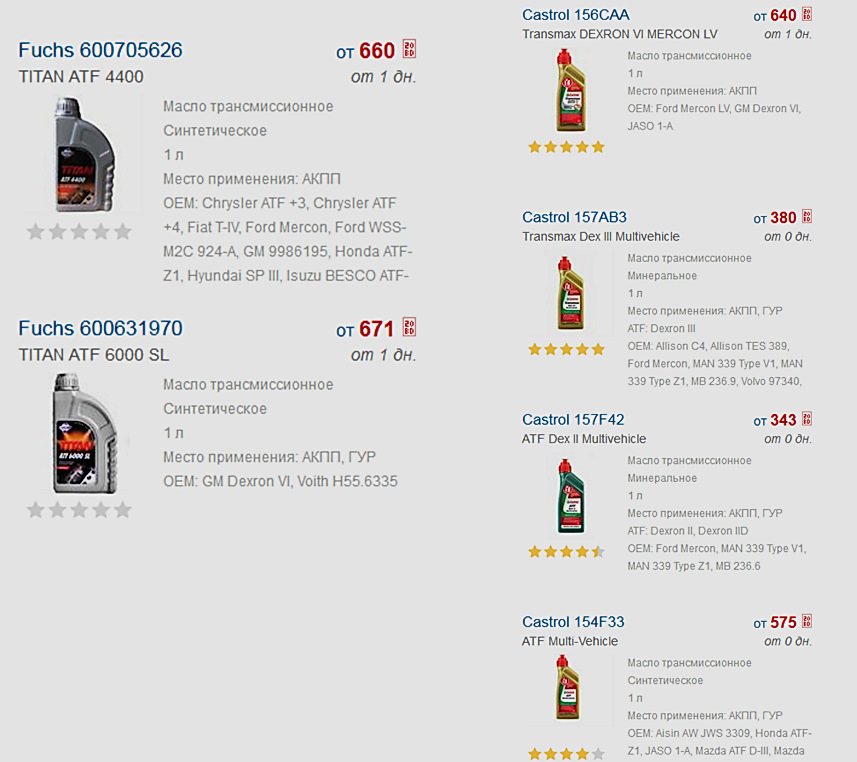The image size is (857, 762).
Task: Open the Castrol 157F42 product link
Action: (573, 419)
